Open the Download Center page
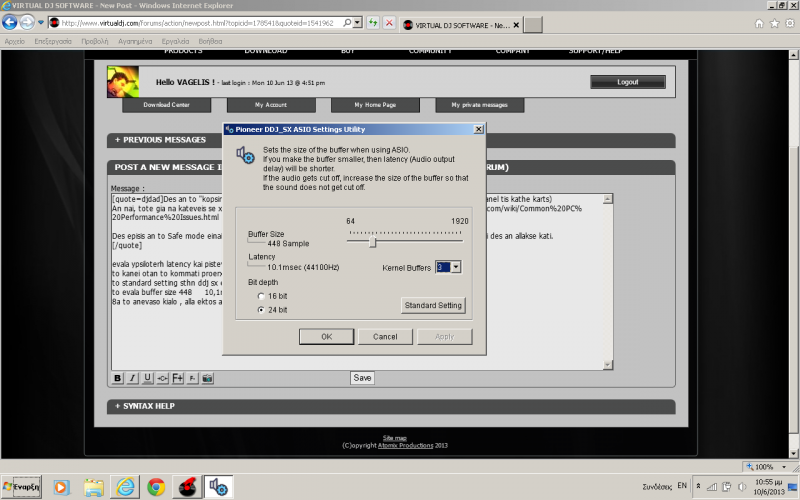The width and height of the screenshot is (800, 500). point(166,105)
